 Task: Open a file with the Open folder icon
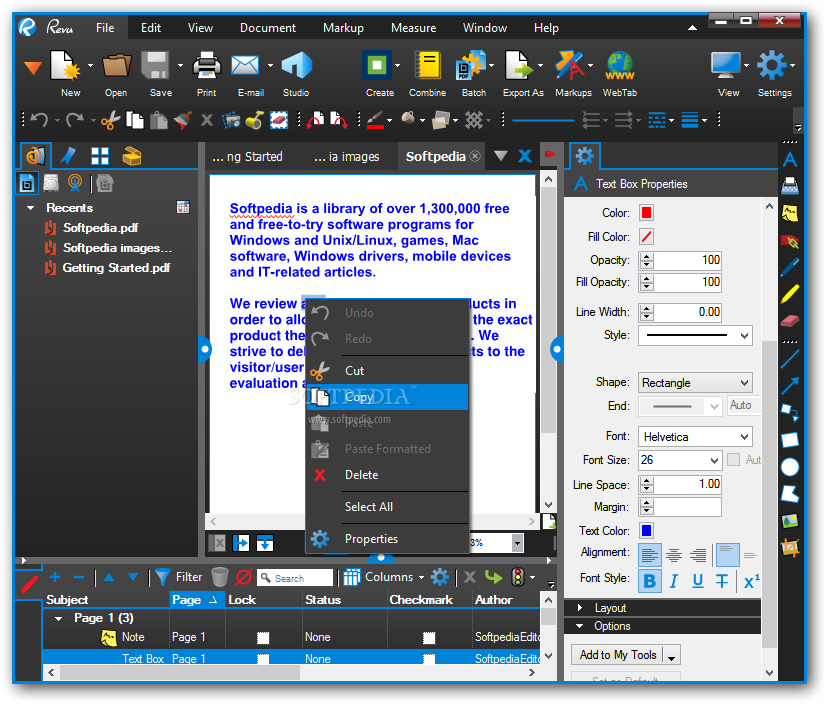click(x=117, y=65)
